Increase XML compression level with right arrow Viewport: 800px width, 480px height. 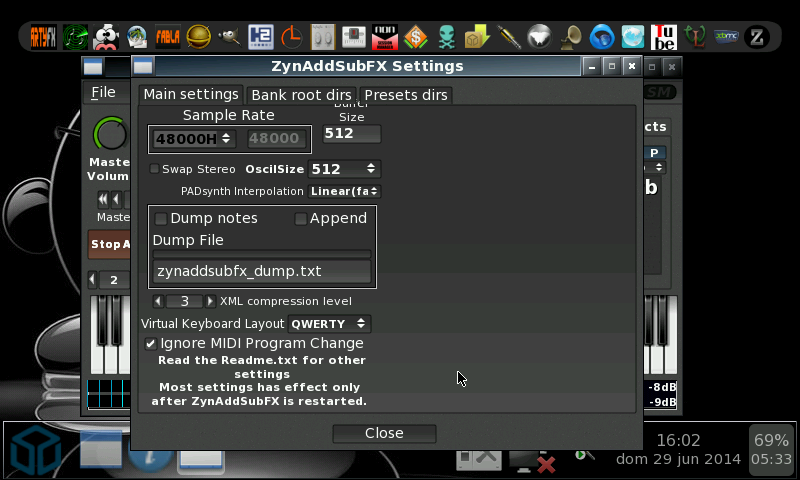(x=210, y=301)
